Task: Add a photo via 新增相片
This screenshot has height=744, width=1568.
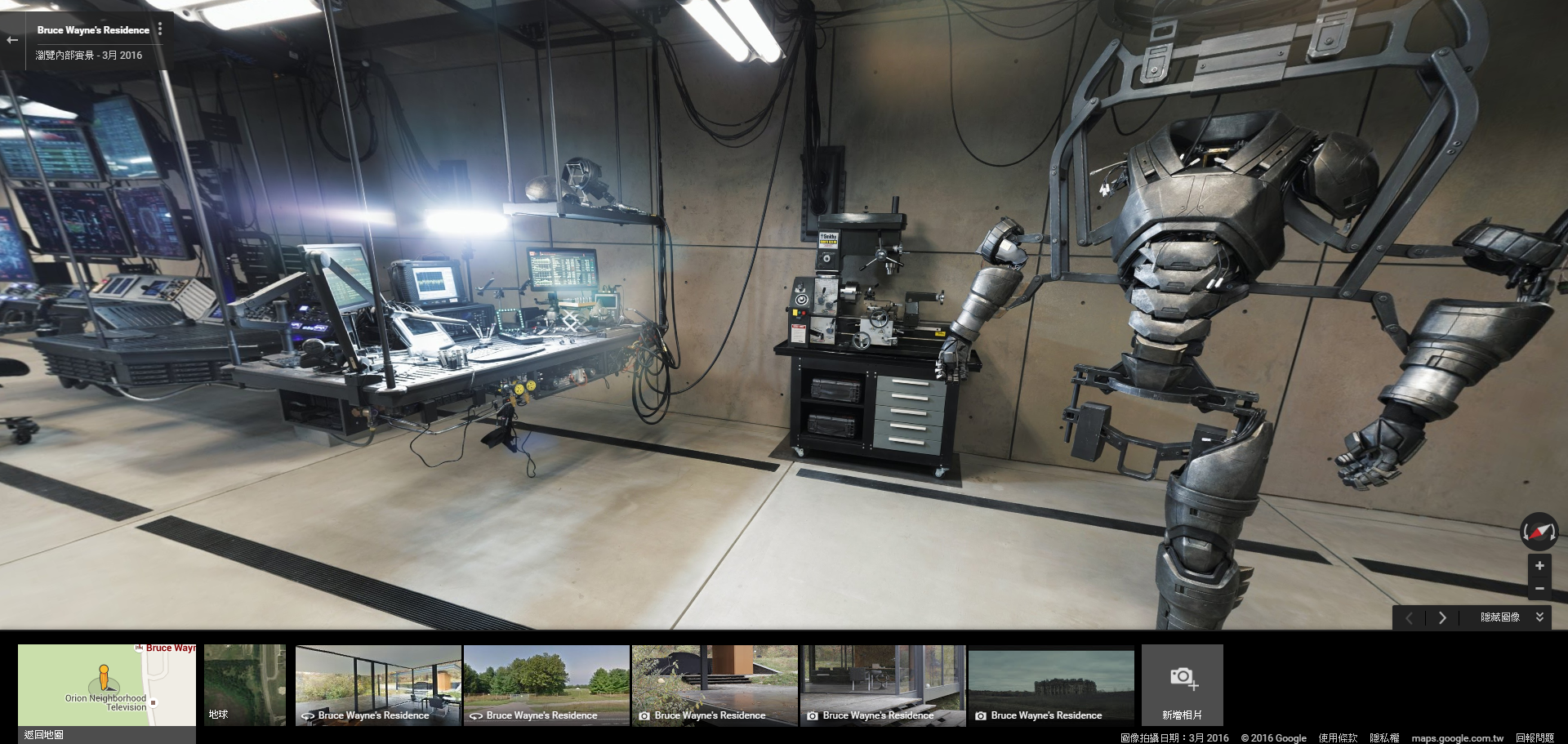Action: coord(1182,685)
